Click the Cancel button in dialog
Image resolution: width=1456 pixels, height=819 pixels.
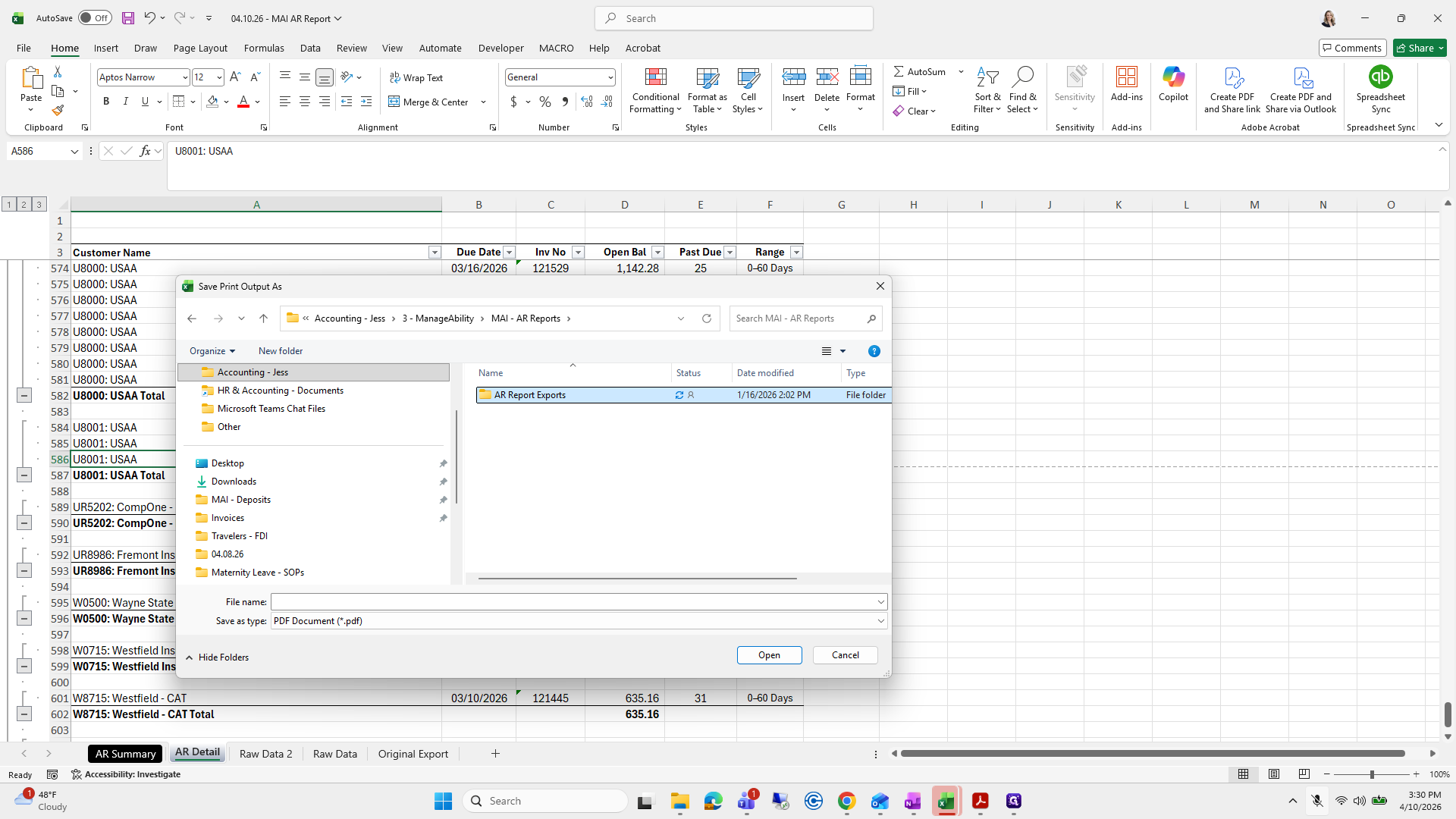click(x=845, y=655)
